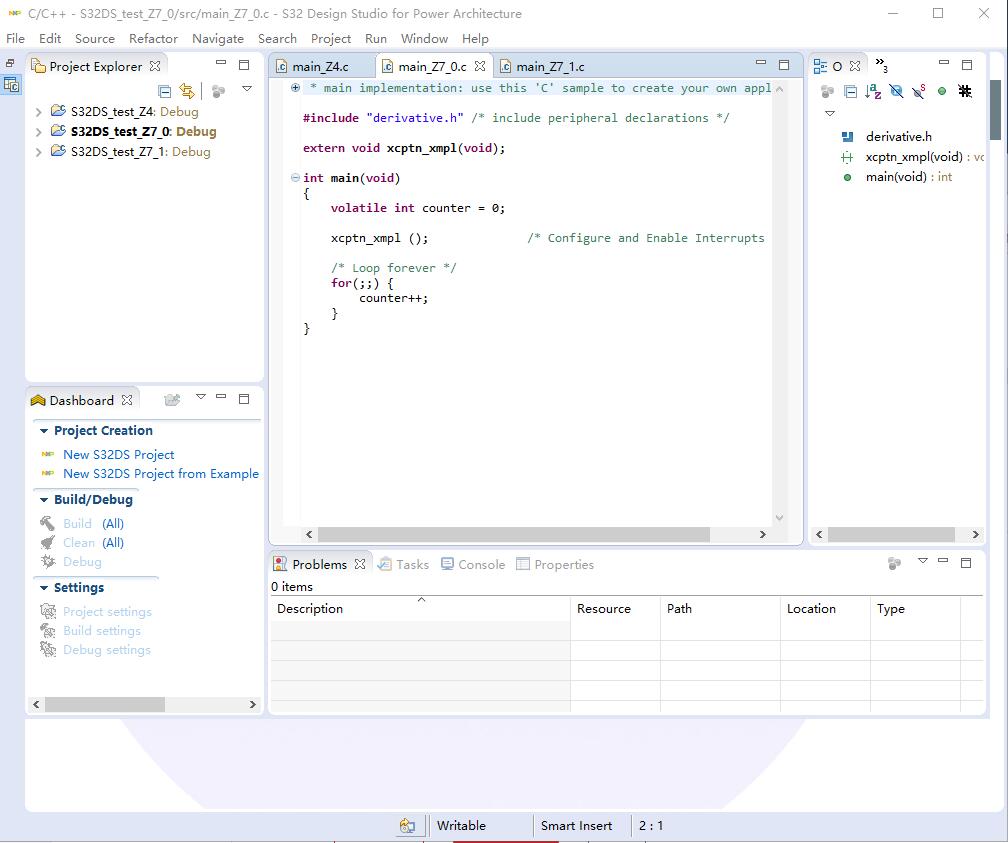Click the C/C++ perspective icon
The width and height of the screenshot is (1008, 843).
[12, 85]
